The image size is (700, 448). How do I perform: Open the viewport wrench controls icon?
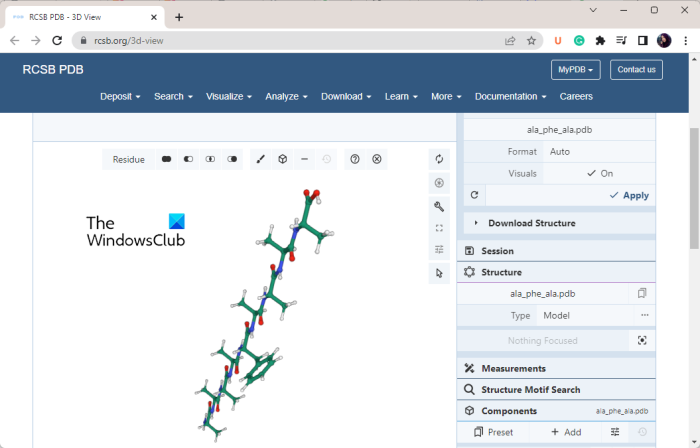(439, 206)
